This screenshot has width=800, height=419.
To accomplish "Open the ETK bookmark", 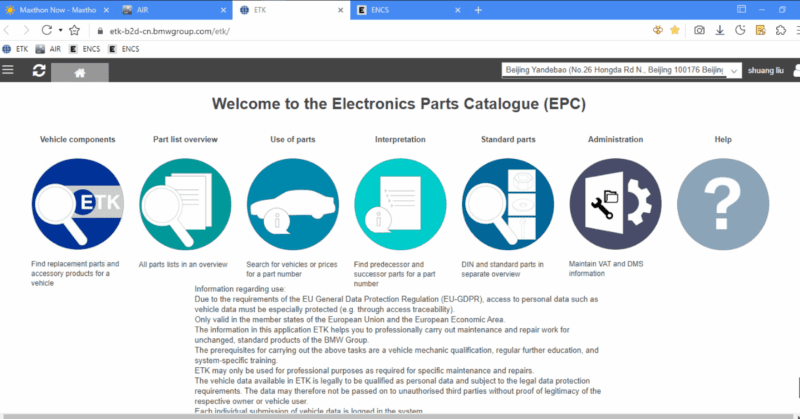I will coord(15,49).
